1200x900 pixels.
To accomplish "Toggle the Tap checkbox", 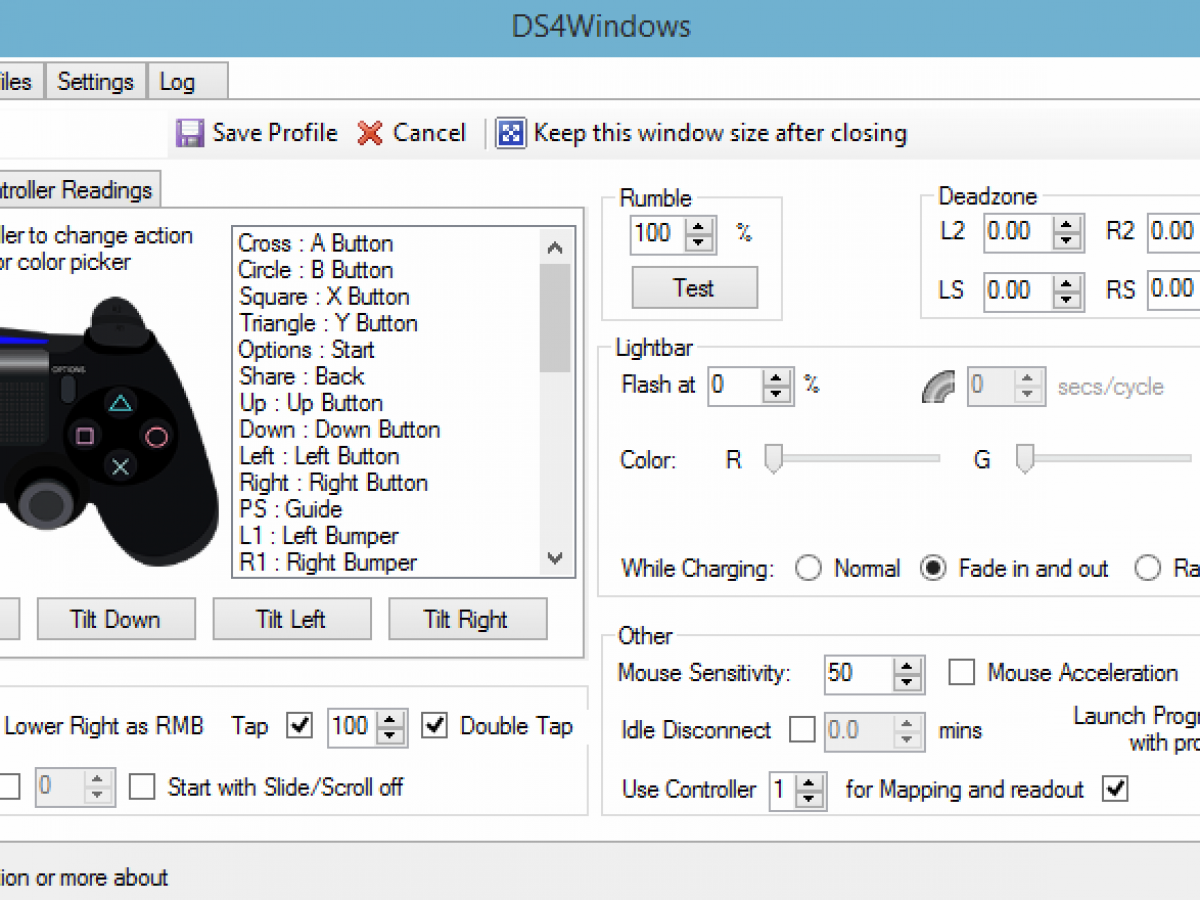I will click(300, 726).
